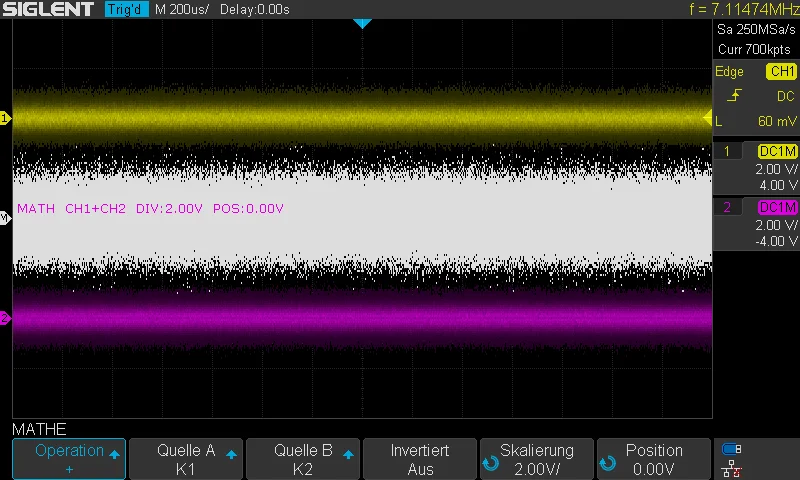The width and height of the screenshot is (800, 480).
Task: Select the Position 0.00V field
Action: click(654, 459)
